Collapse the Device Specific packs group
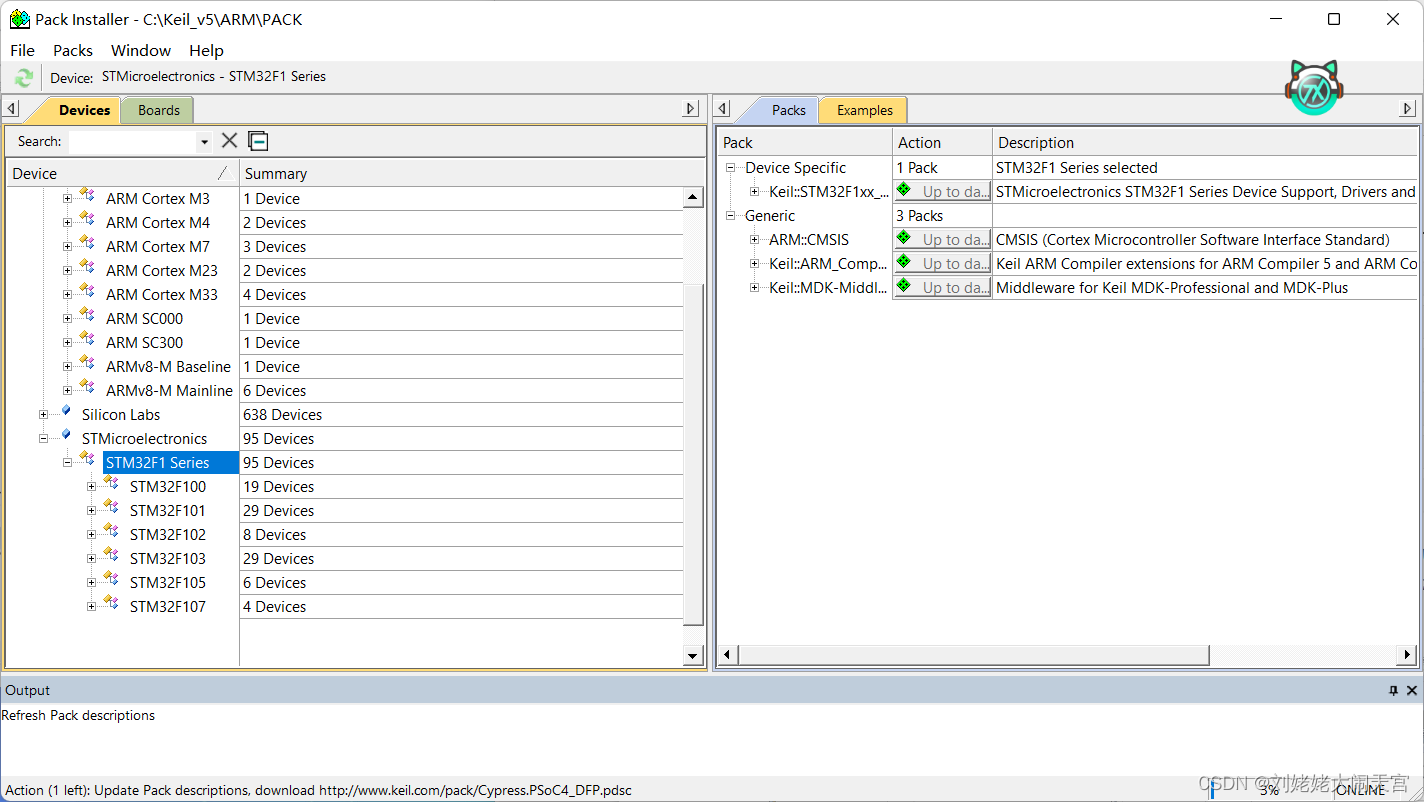 click(731, 168)
